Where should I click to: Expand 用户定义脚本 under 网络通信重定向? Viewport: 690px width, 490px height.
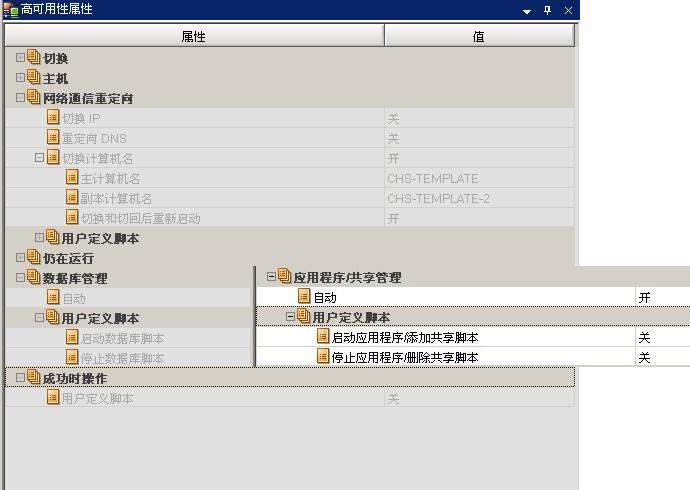39,238
